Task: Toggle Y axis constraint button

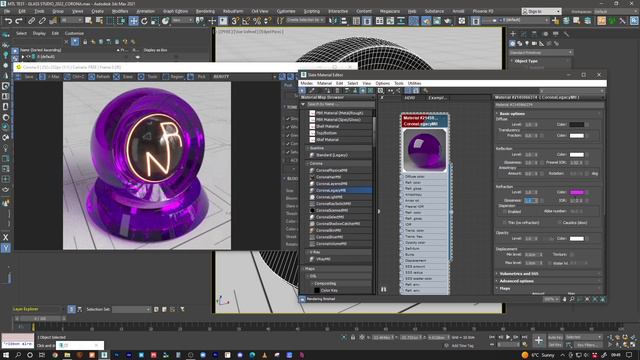Action: point(6,247)
